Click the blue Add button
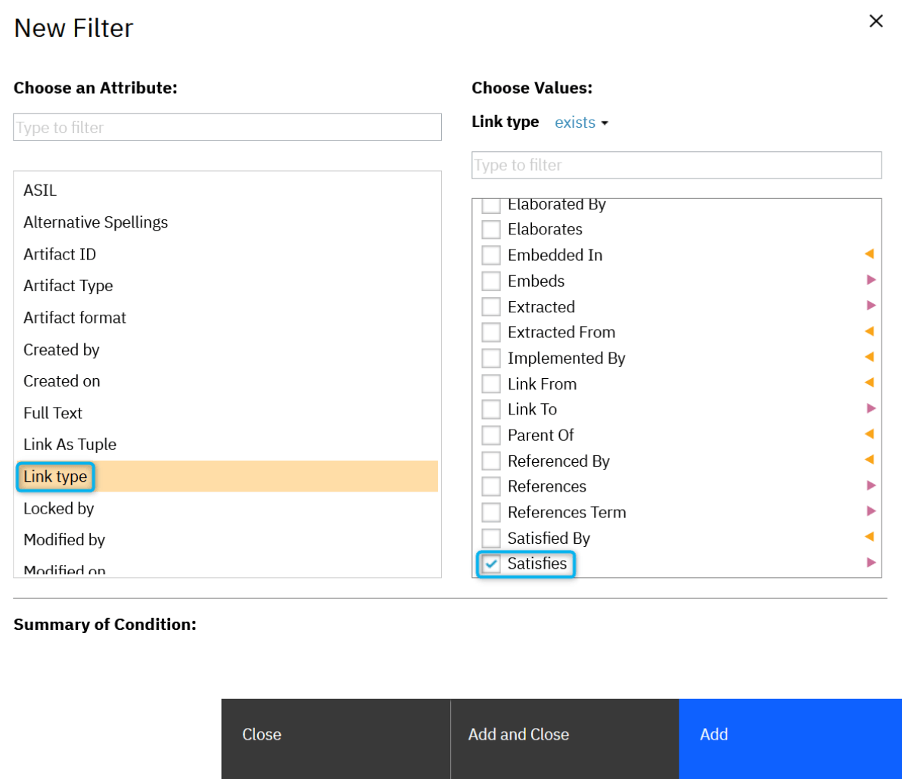902x780 pixels. (x=713, y=734)
